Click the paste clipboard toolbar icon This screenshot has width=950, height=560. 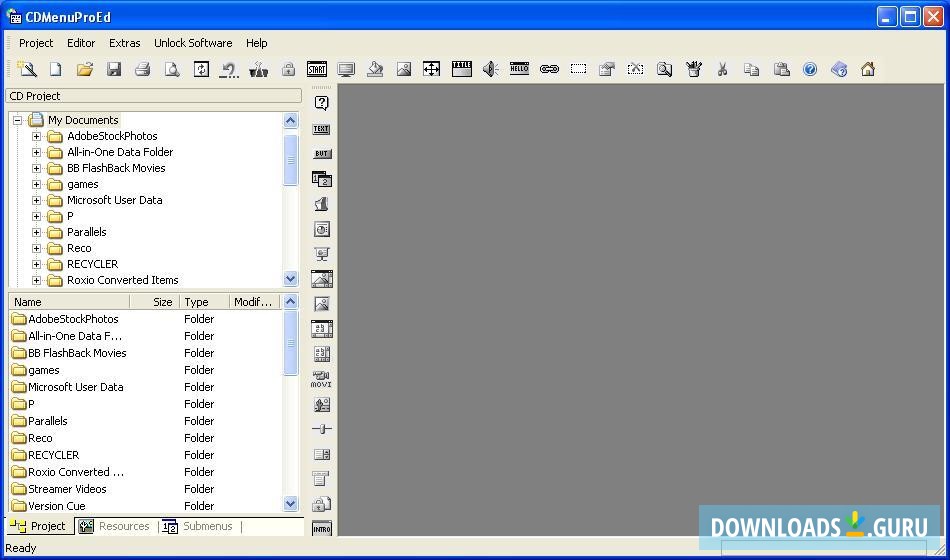point(782,69)
